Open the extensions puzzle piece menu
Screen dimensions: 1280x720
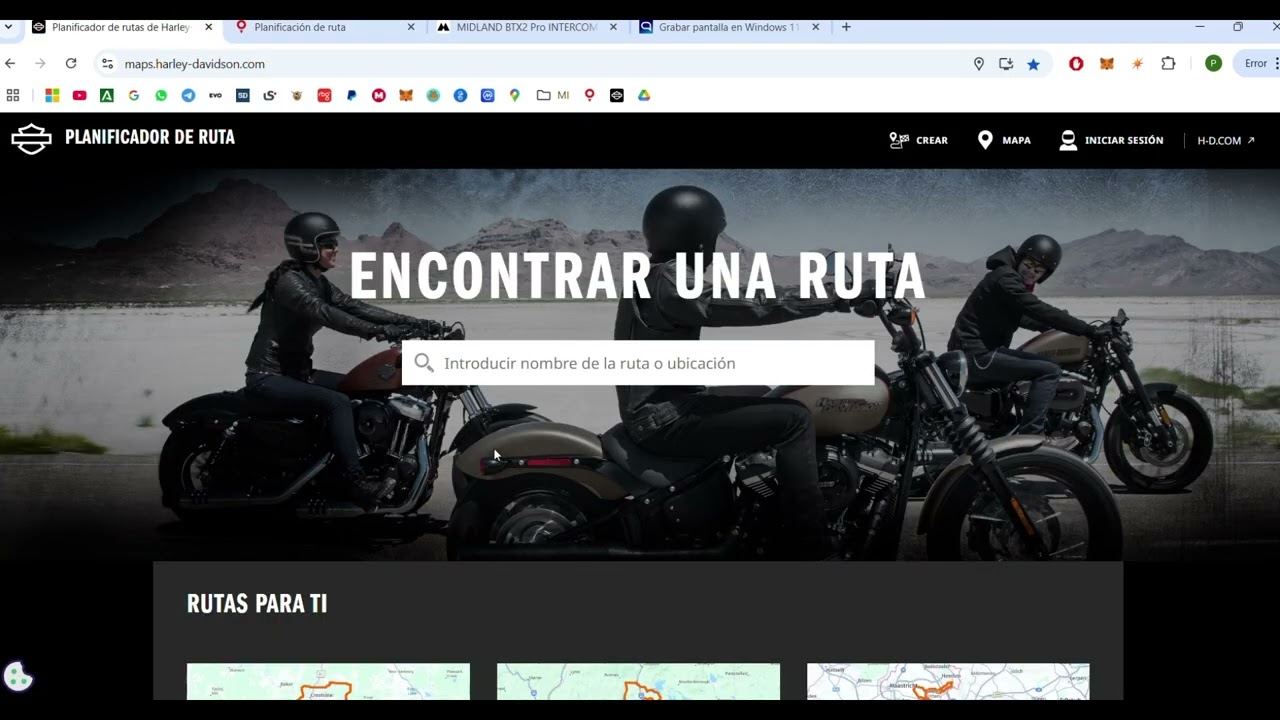pyautogui.click(x=1168, y=64)
